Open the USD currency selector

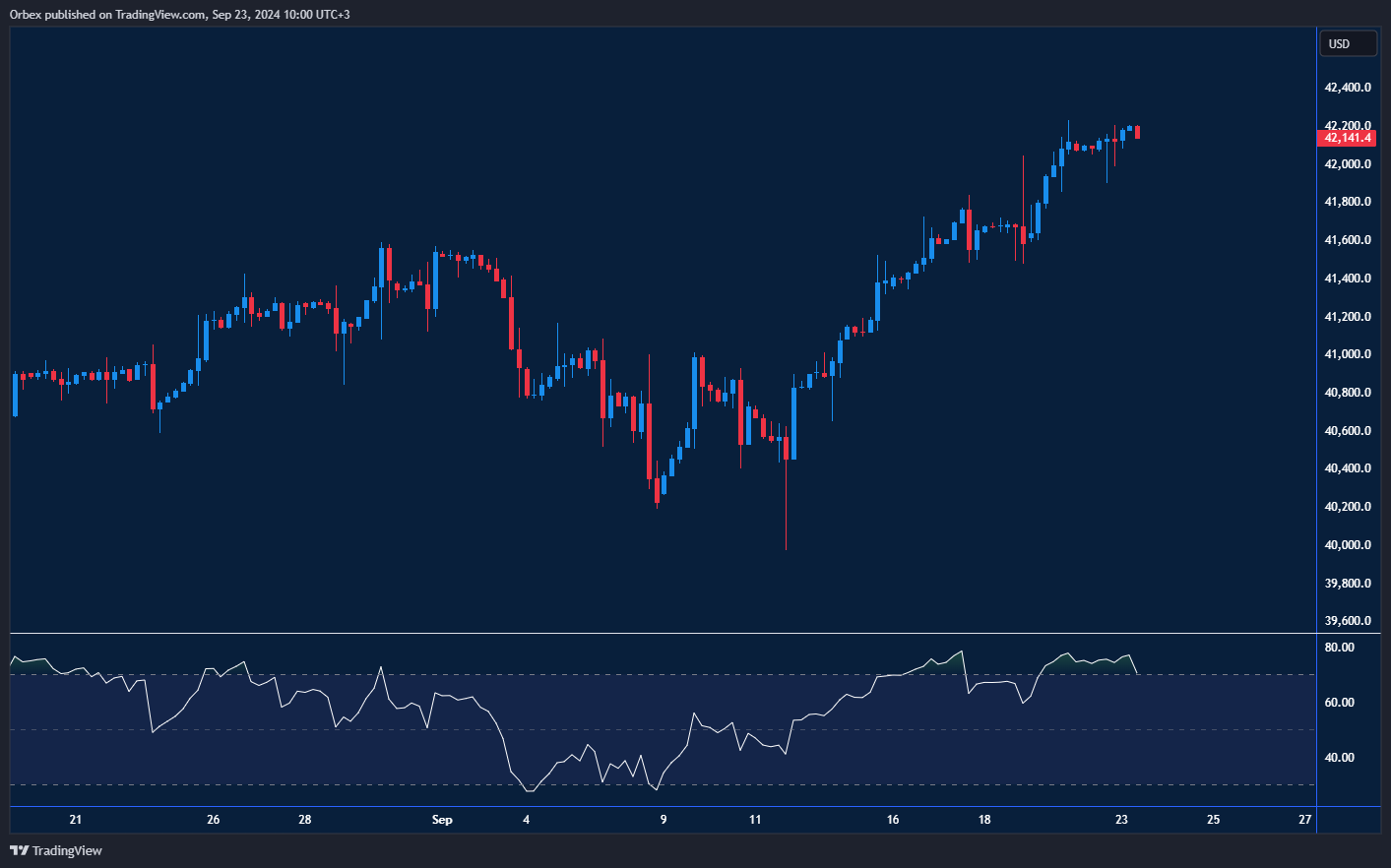coord(1347,43)
